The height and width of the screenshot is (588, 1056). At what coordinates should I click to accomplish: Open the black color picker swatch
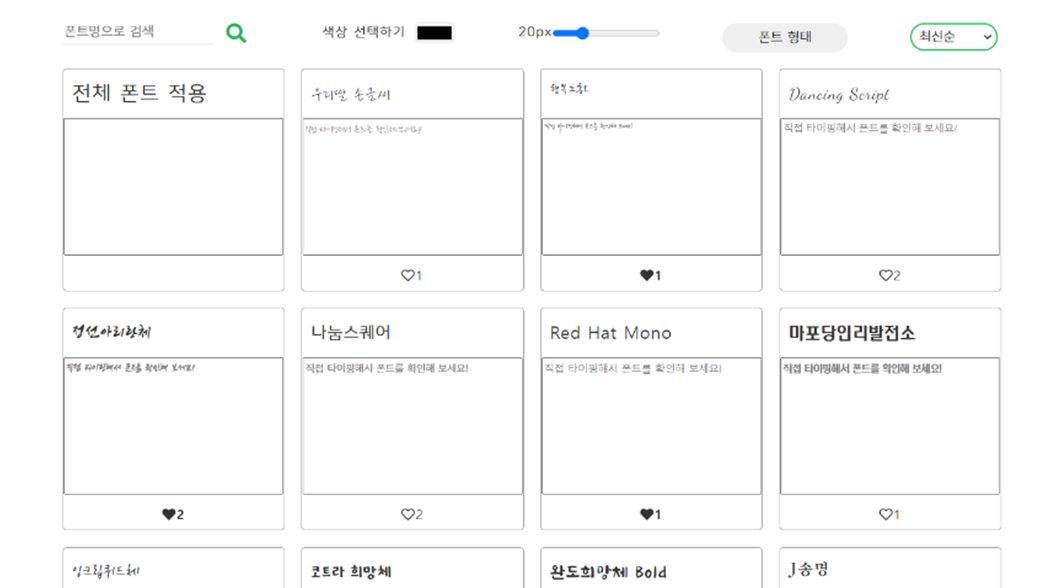tap(434, 32)
